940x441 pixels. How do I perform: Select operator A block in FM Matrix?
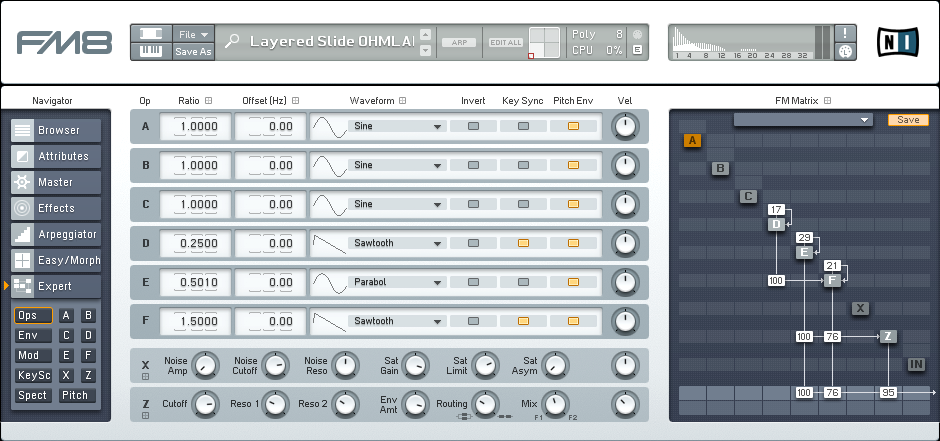click(x=692, y=141)
